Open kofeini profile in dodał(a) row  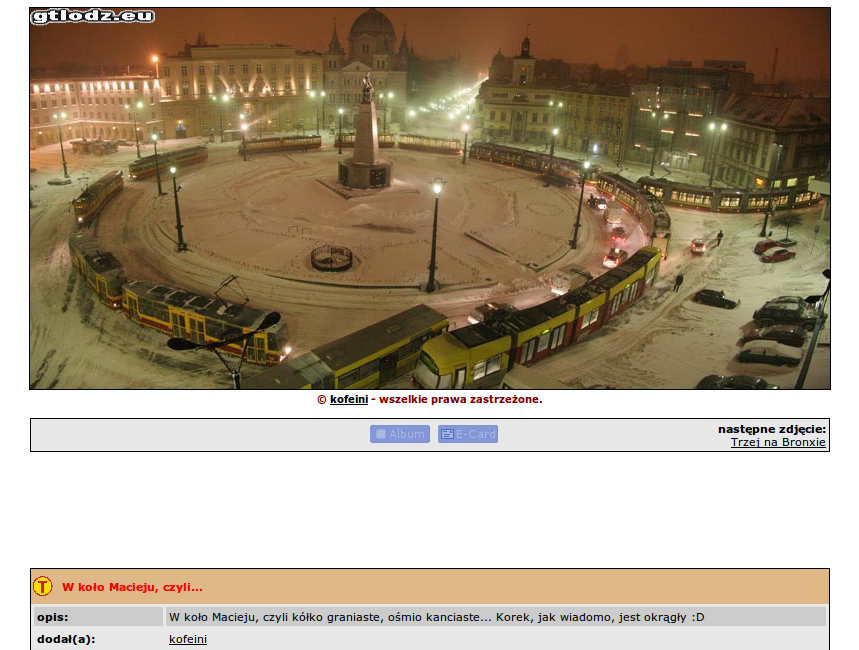click(x=188, y=639)
